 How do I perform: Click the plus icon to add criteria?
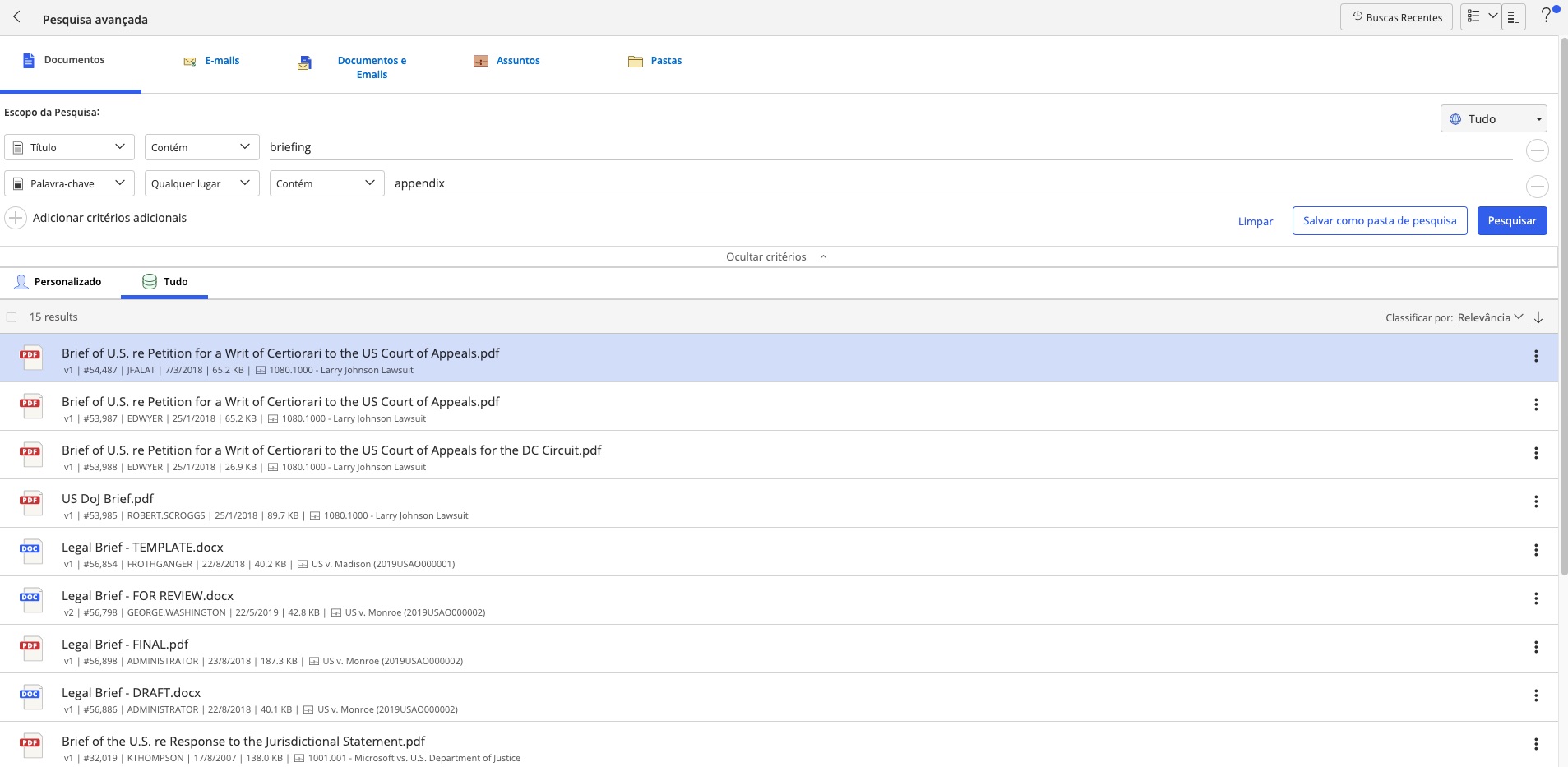click(16, 218)
